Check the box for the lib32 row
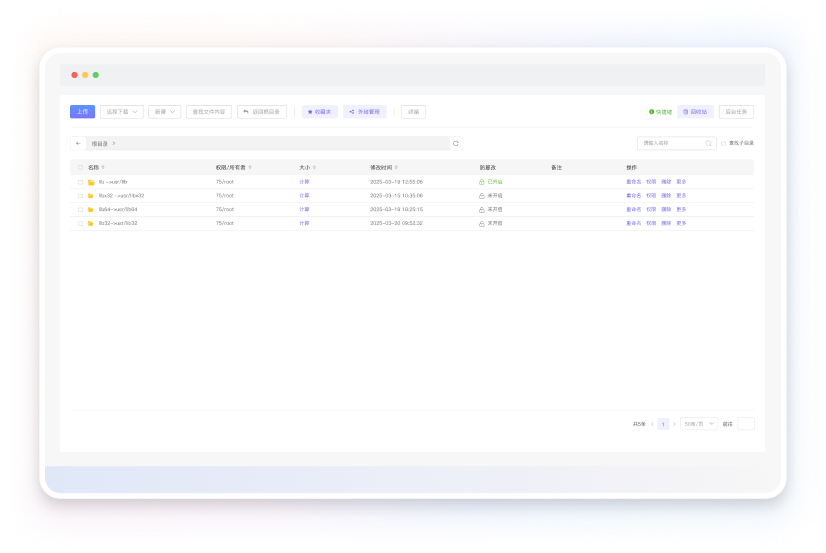The height and width of the screenshot is (553, 826). [80, 223]
